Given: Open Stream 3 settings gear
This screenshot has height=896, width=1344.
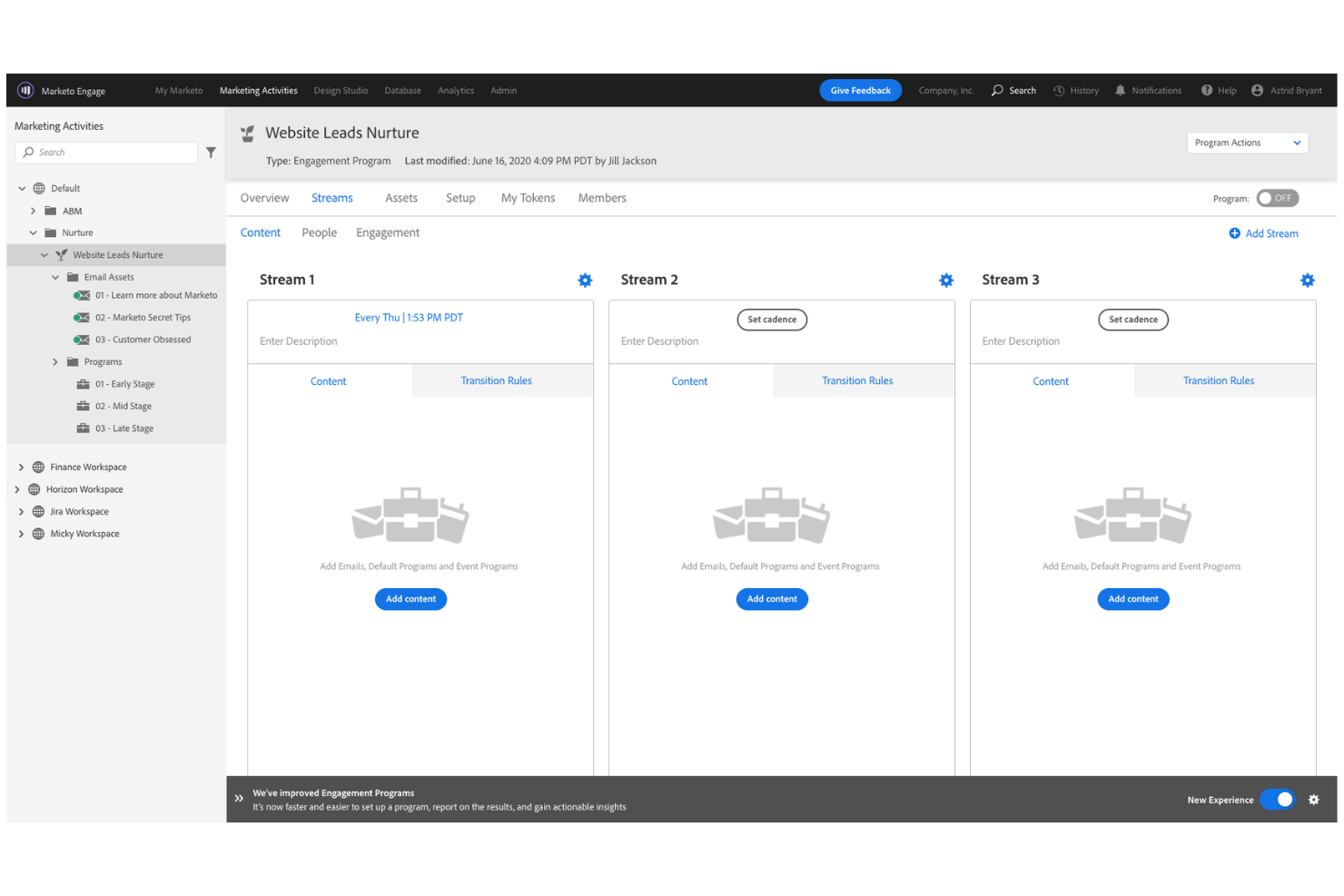Looking at the screenshot, I should (1308, 281).
